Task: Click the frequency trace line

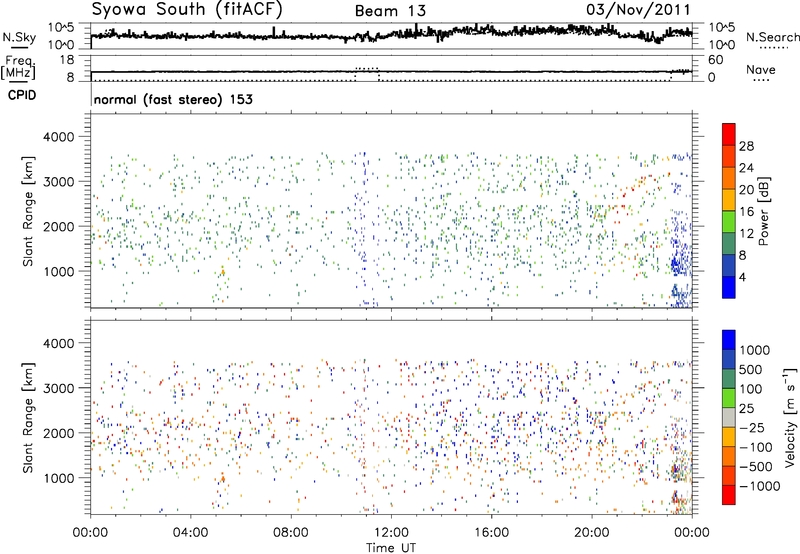Action: click(x=391, y=72)
